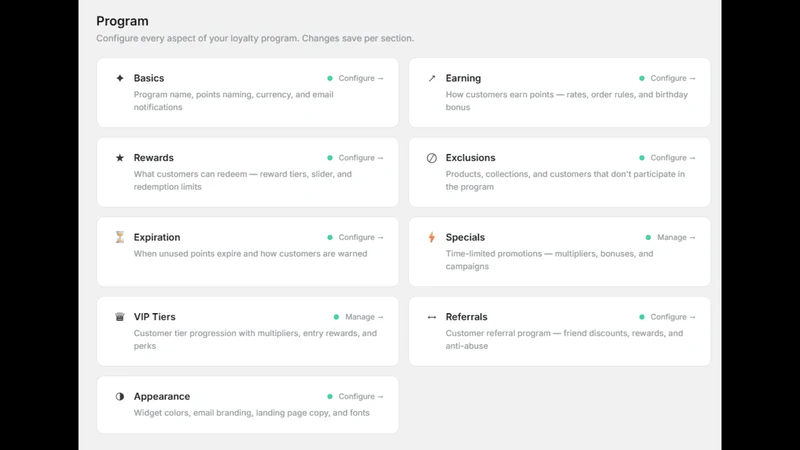Image resolution: width=800 pixels, height=450 pixels.
Task: Select Manage link for Specials
Action: coord(676,237)
